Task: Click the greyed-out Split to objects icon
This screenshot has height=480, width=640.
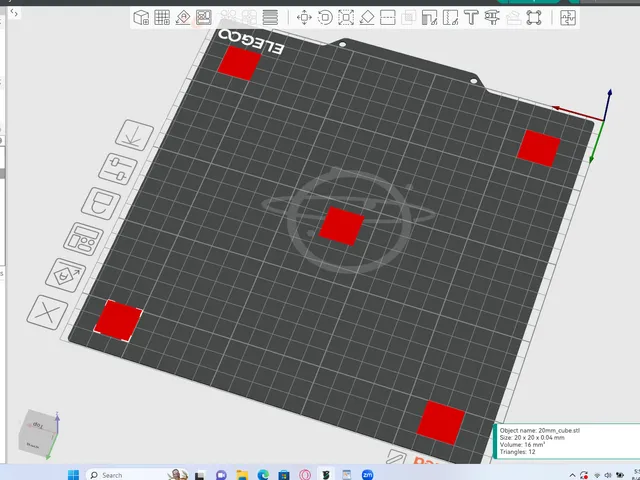Action: tap(229, 18)
